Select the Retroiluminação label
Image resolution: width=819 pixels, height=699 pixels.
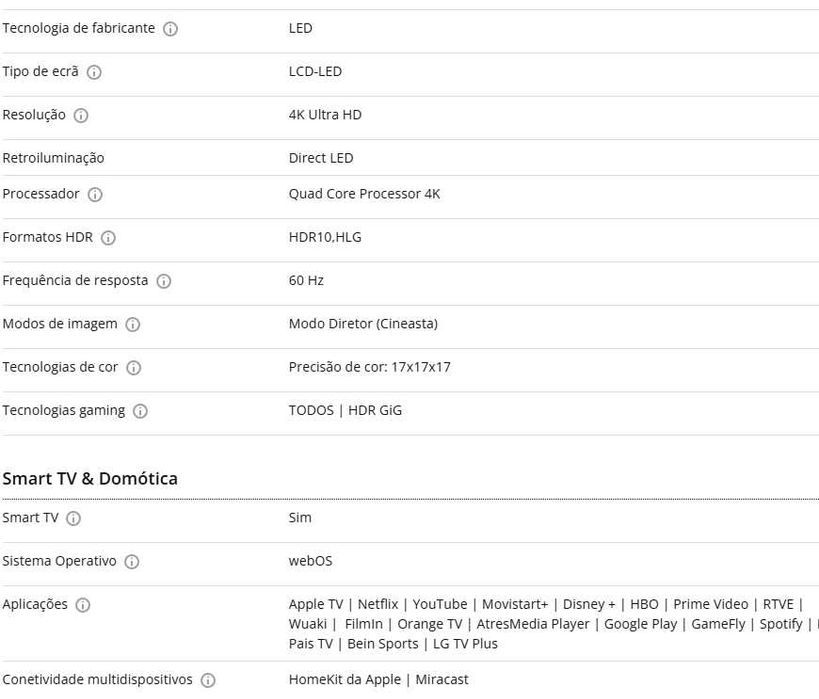tap(53, 158)
